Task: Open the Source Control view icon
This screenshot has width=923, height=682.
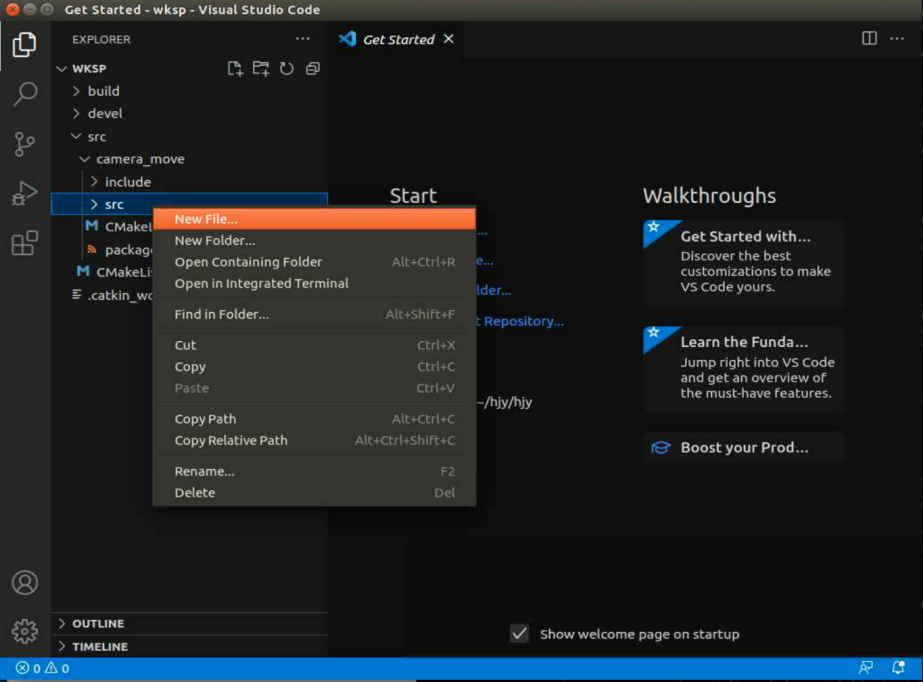Action: tap(24, 144)
